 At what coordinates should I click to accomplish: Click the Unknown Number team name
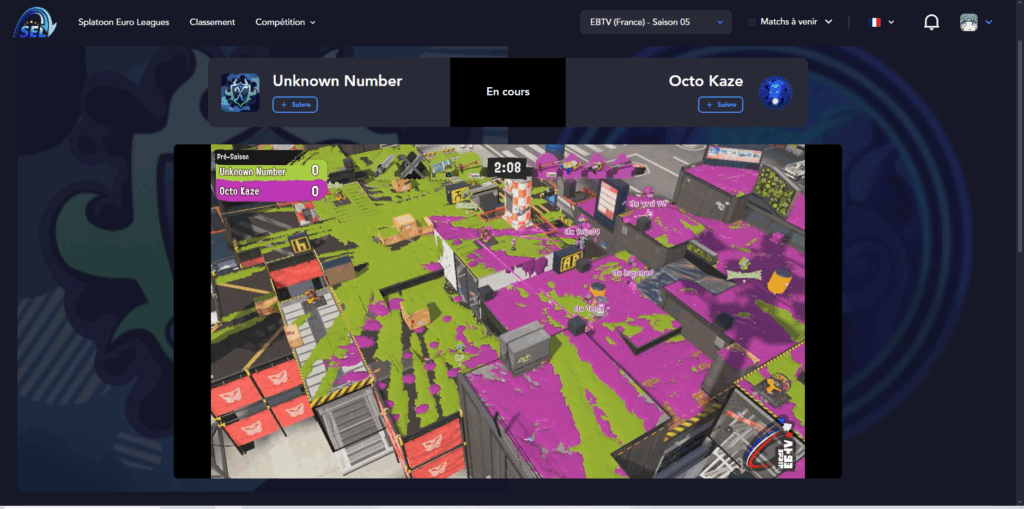click(337, 81)
